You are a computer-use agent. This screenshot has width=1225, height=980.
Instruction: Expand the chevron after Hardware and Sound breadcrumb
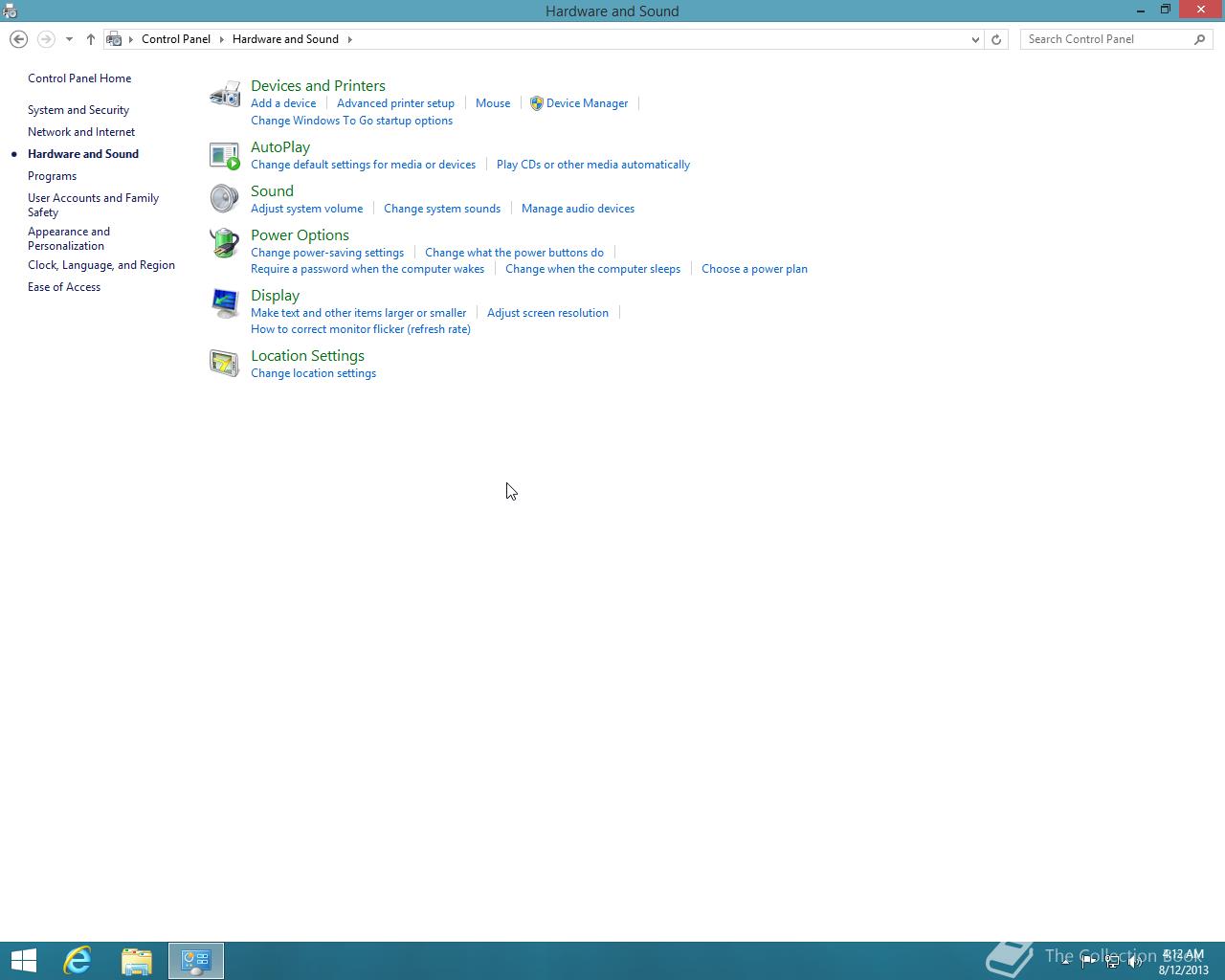[x=349, y=39]
